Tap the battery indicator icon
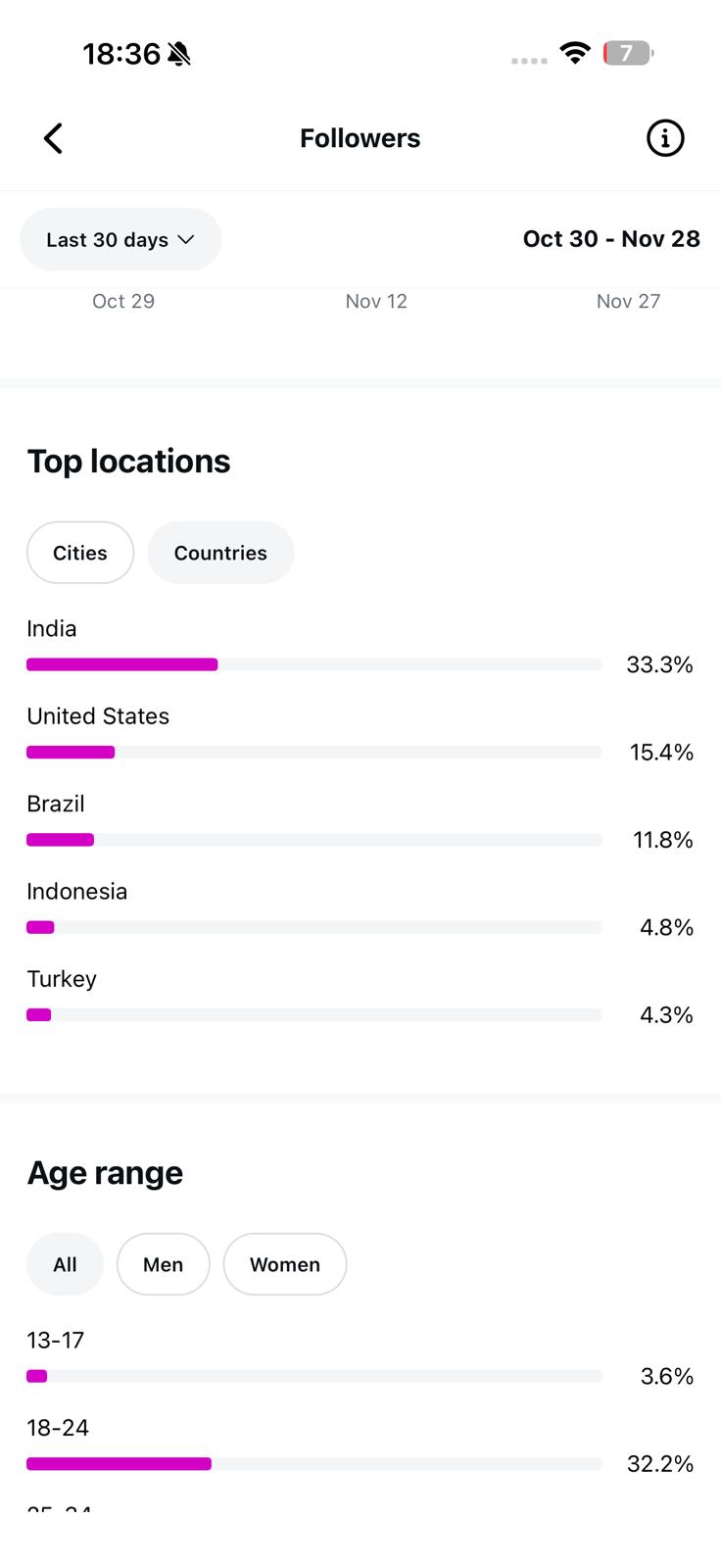This screenshot has height=1568, width=721. 627,53
